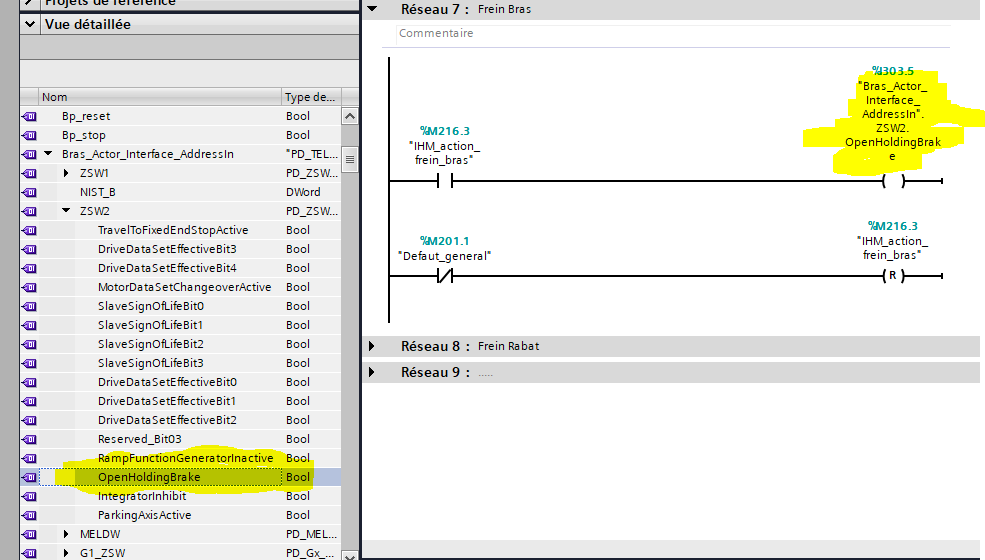Expand the MELDW structure

click(x=67, y=534)
